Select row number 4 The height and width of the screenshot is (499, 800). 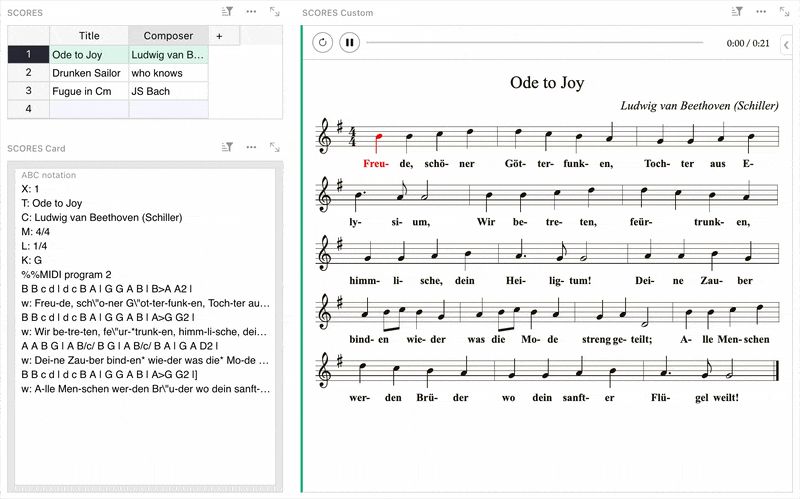(x=29, y=109)
